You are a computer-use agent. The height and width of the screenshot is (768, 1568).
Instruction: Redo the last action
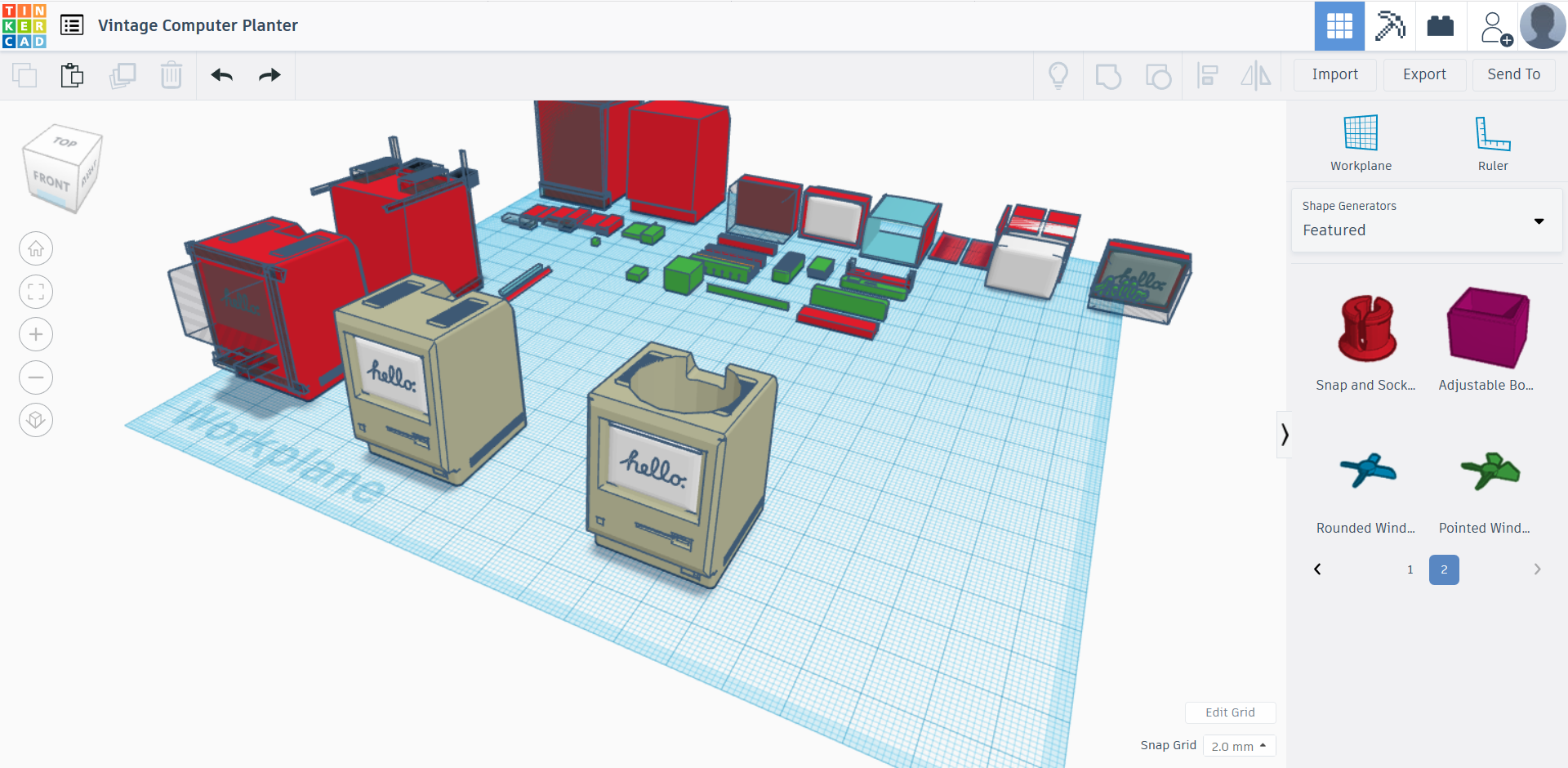(269, 75)
